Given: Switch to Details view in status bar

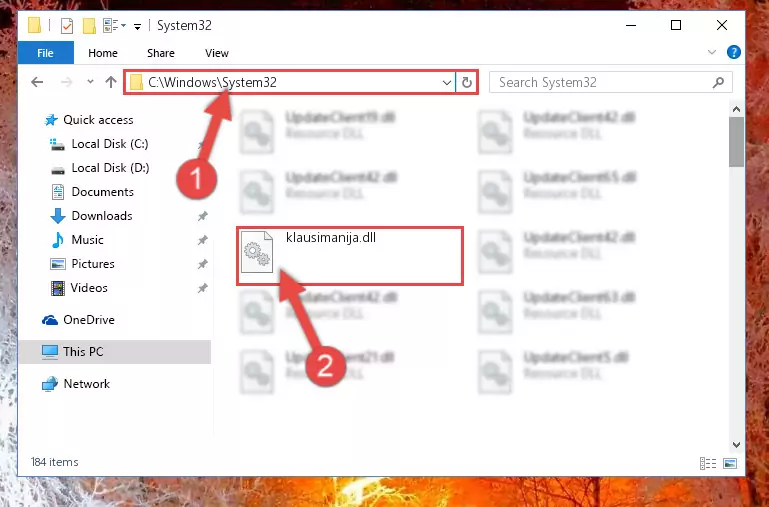Looking at the screenshot, I should pyautogui.click(x=708, y=463).
